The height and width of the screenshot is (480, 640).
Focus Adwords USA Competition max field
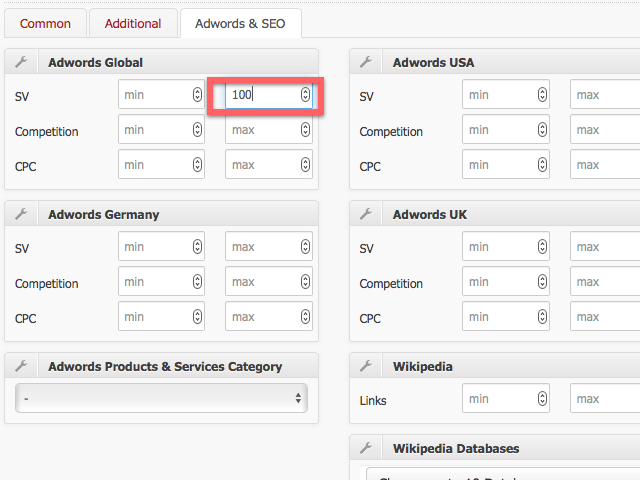(605, 129)
